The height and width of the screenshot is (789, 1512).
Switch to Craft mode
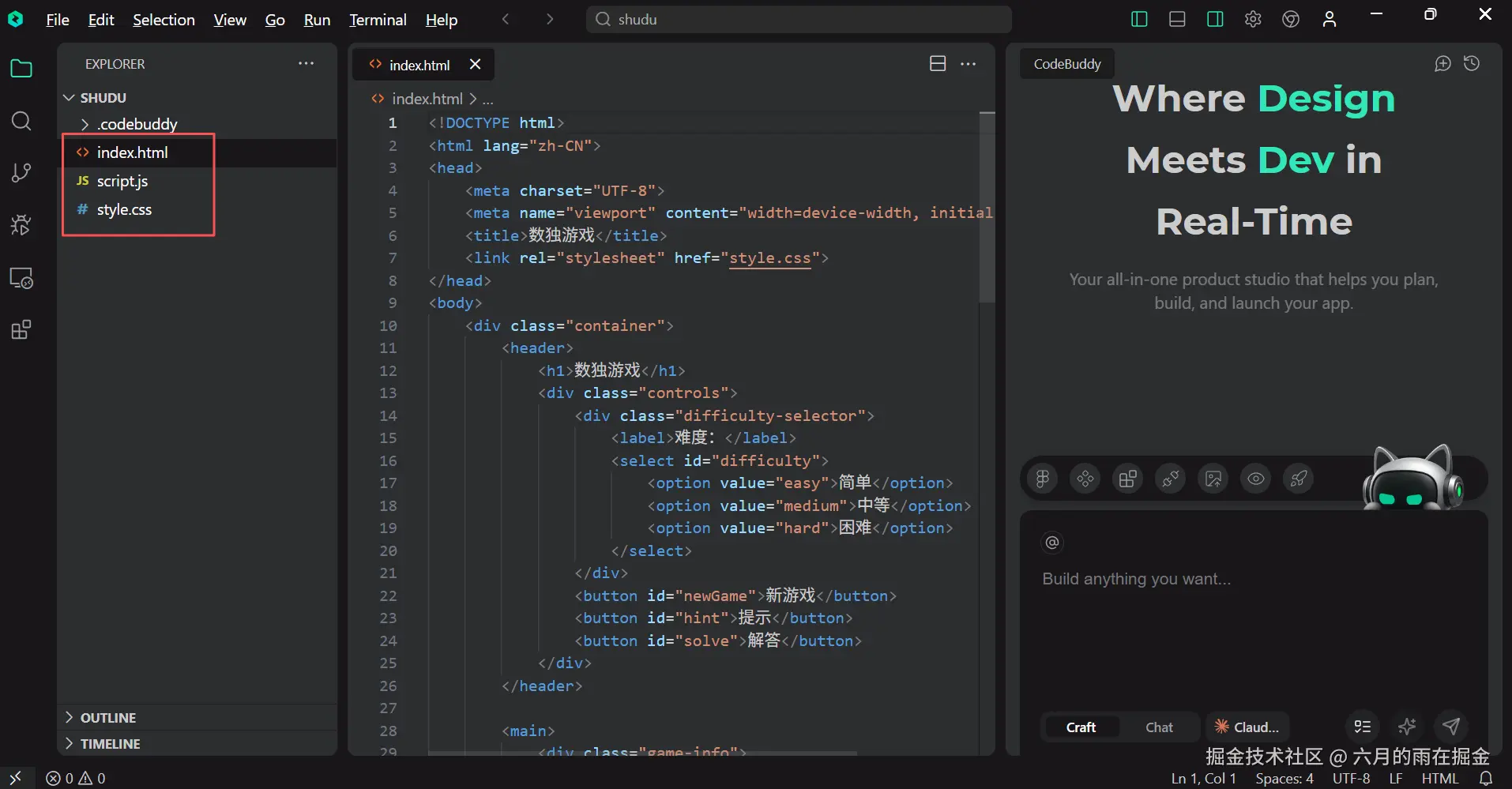click(x=1081, y=727)
